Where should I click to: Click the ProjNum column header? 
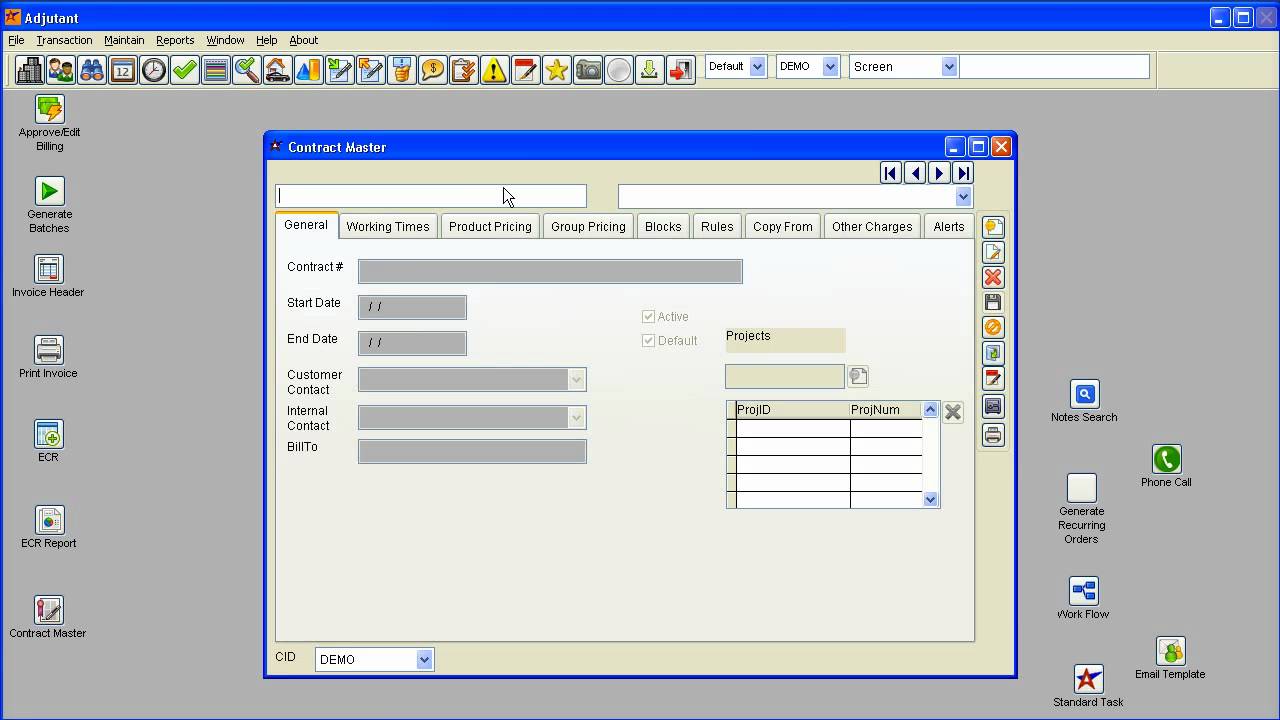(x=886, y=410)
